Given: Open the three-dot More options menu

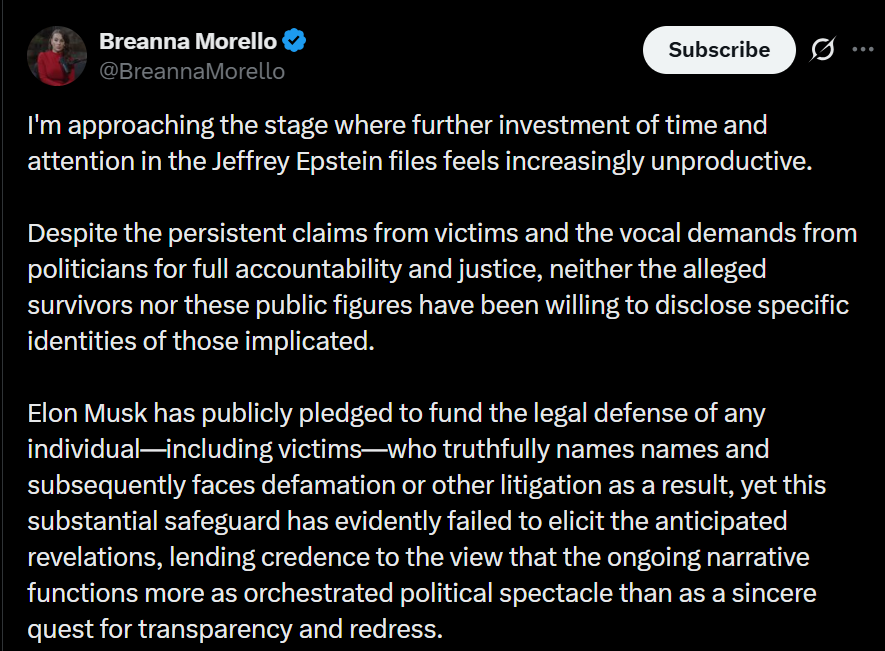Looking at the screenshot, I should click(862, 50).
